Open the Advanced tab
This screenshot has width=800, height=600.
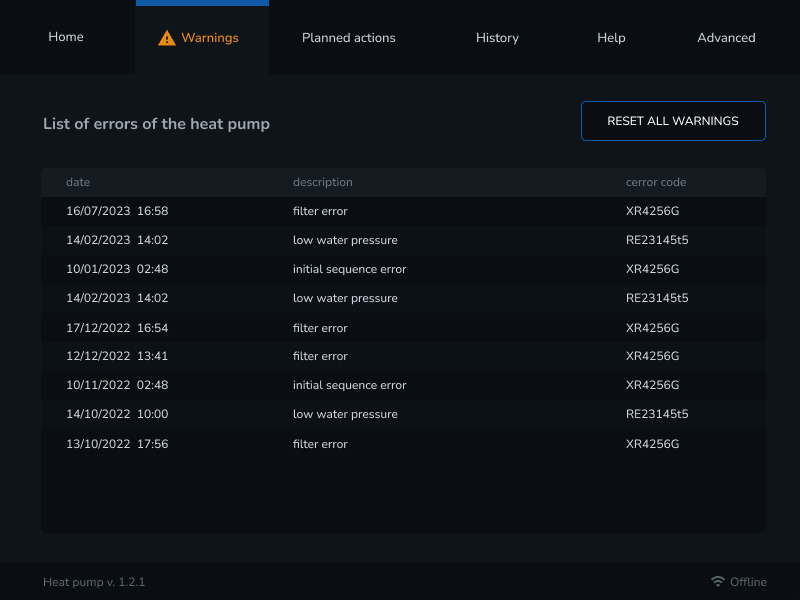tap(726, 38)
